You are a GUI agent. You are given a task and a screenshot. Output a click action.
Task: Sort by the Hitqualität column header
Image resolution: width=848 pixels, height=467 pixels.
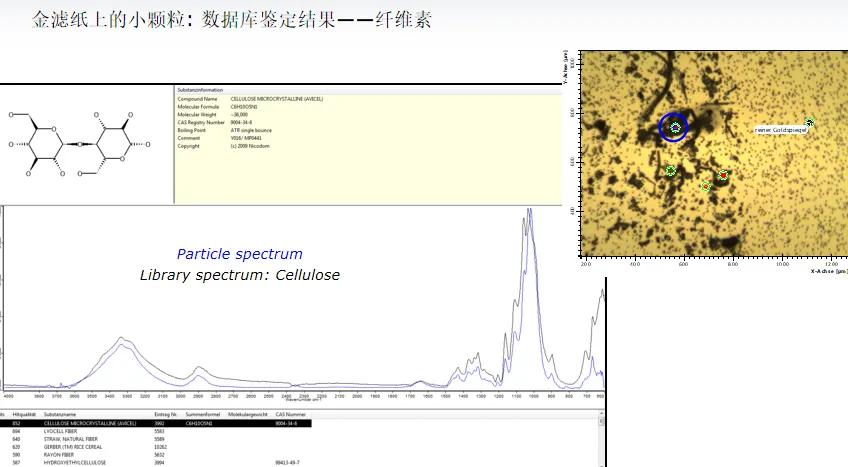point(24,415)
